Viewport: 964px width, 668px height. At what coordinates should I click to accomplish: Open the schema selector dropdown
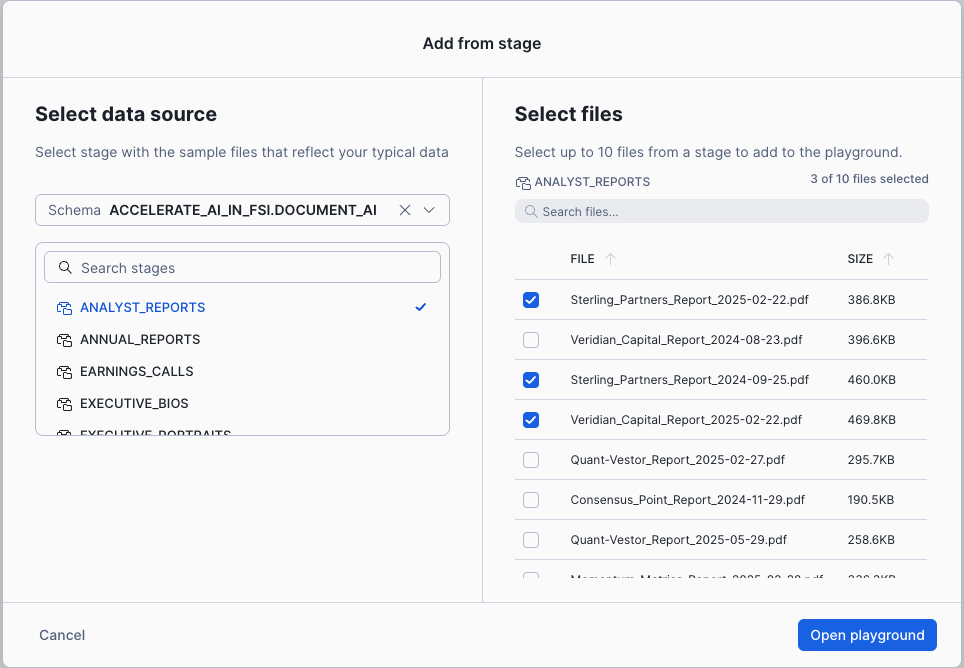click(430, 210)
